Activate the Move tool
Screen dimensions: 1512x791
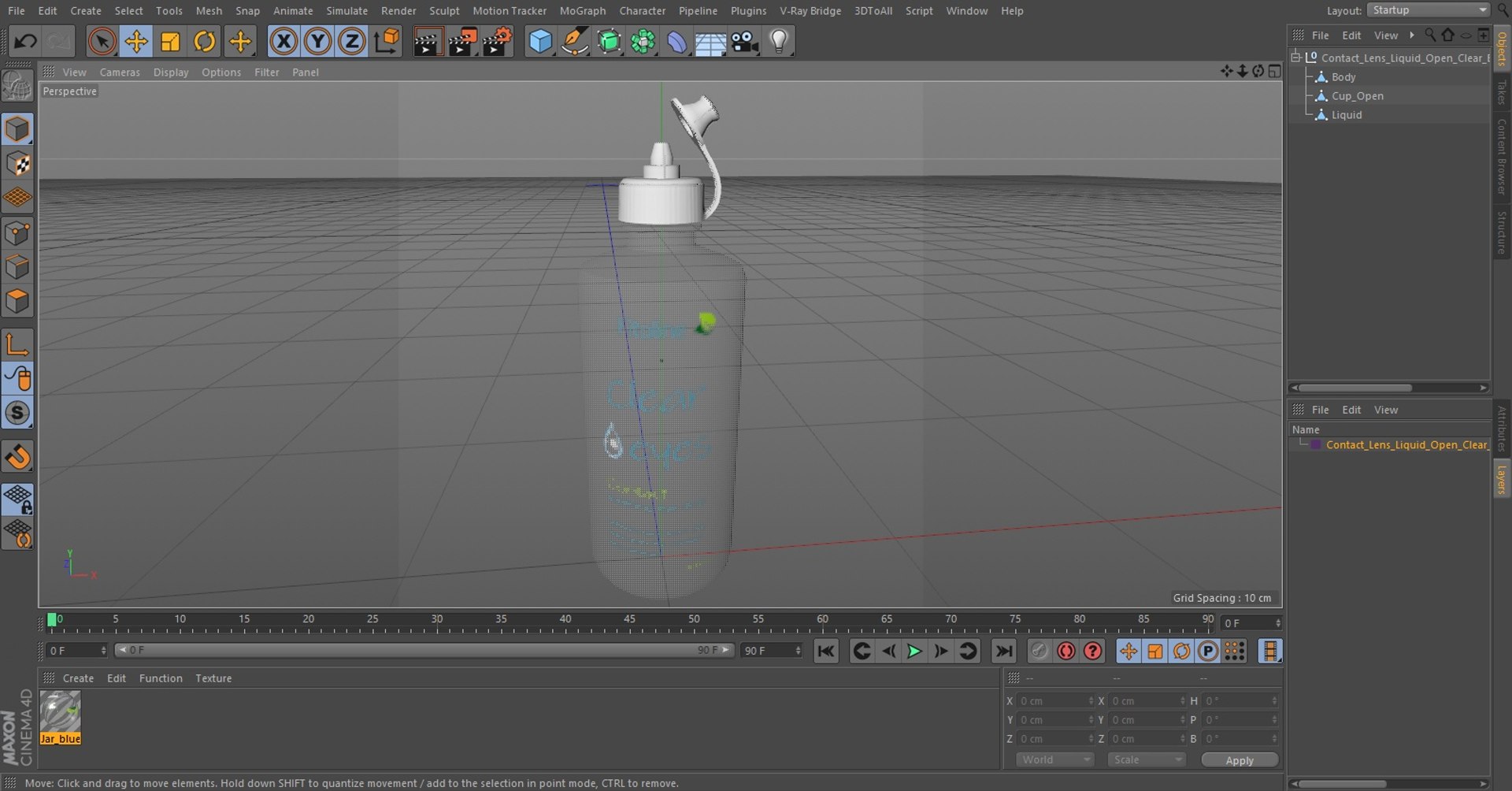click(136, 41)
